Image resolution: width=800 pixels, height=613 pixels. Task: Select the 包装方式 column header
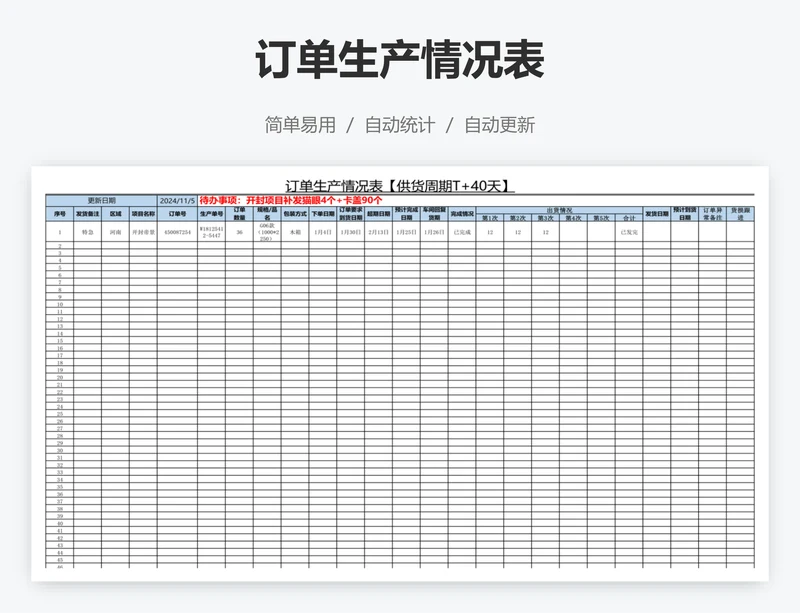point(295,214)
